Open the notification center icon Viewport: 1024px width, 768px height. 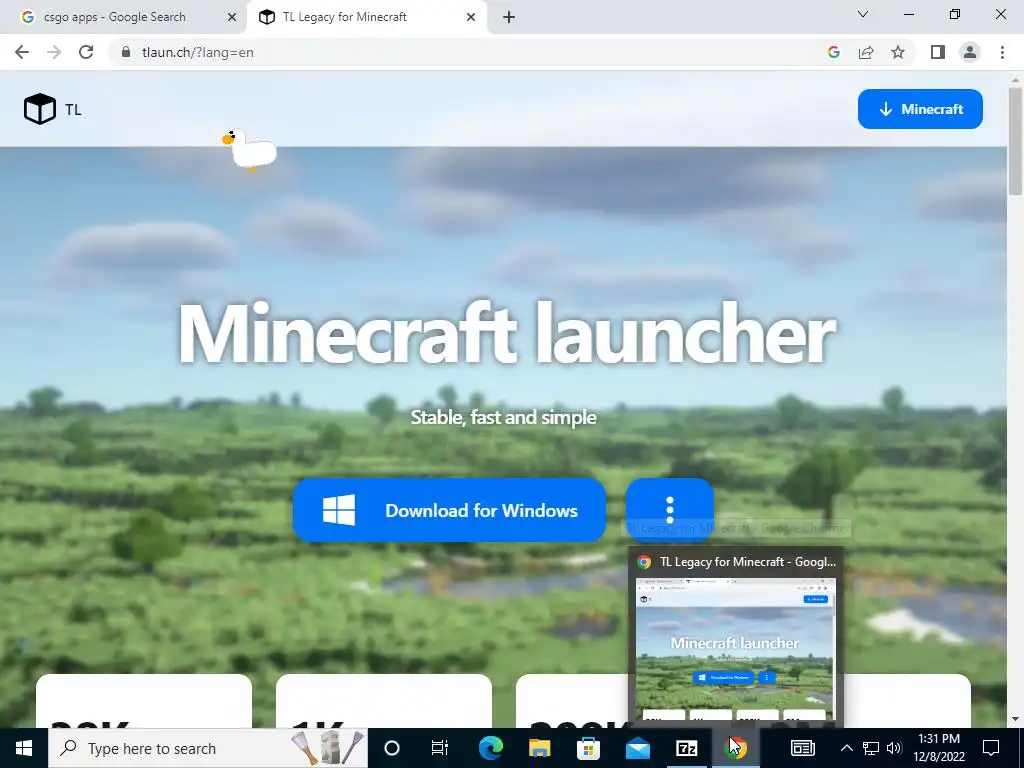click(x=991, y=748)
